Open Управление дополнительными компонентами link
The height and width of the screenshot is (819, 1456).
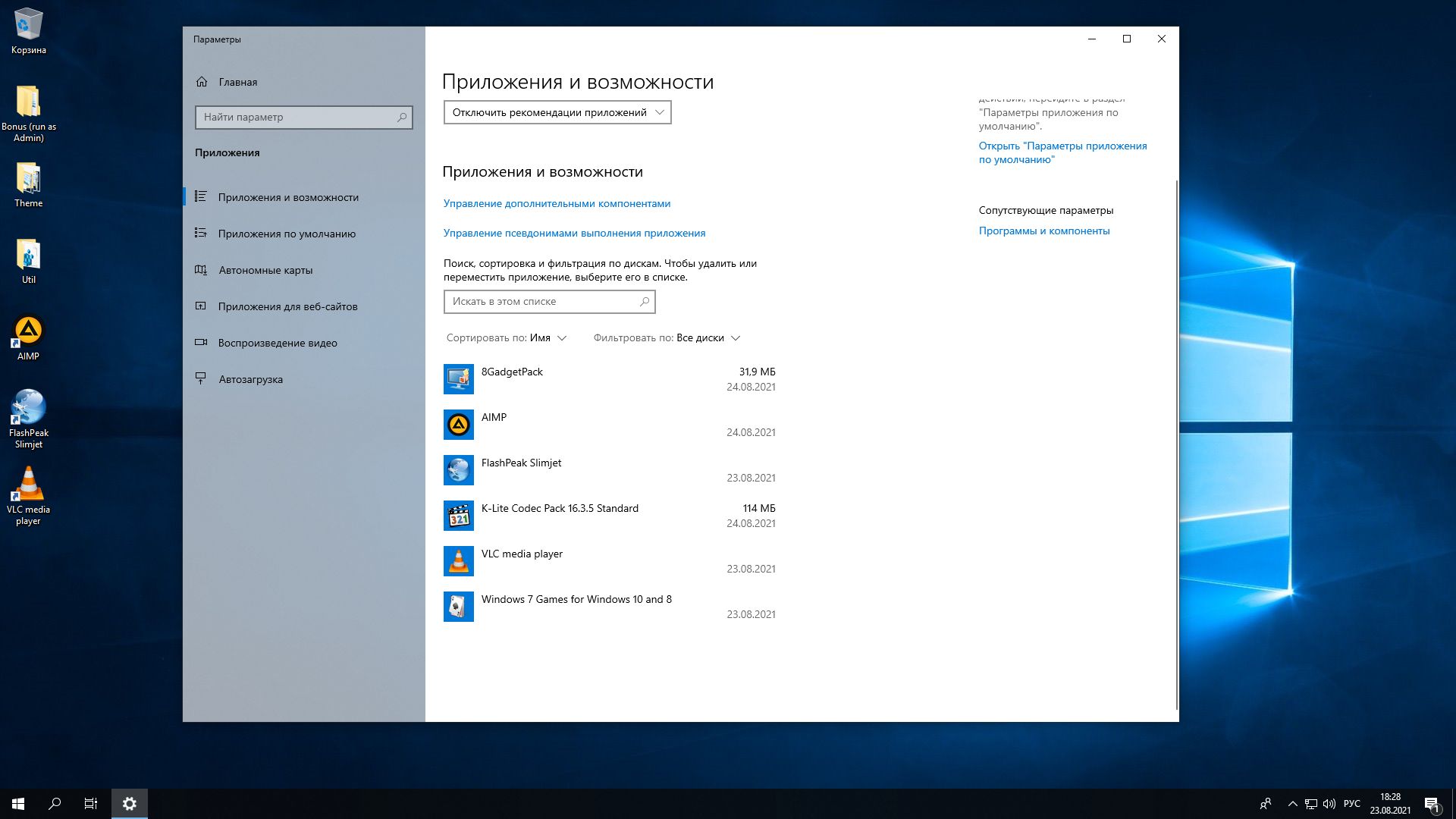pos(557,203)
